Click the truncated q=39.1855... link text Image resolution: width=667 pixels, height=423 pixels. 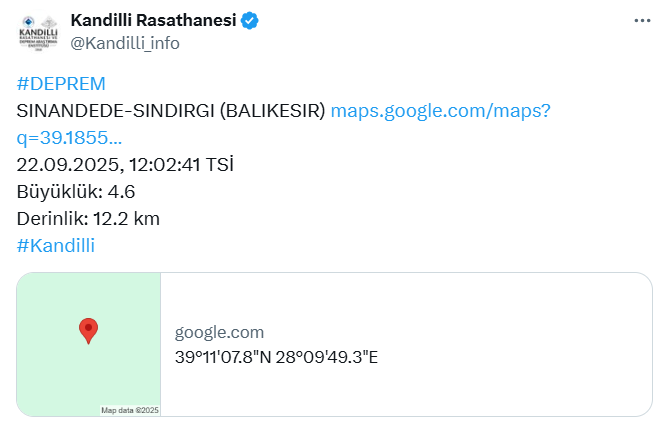tap(69, 138)
